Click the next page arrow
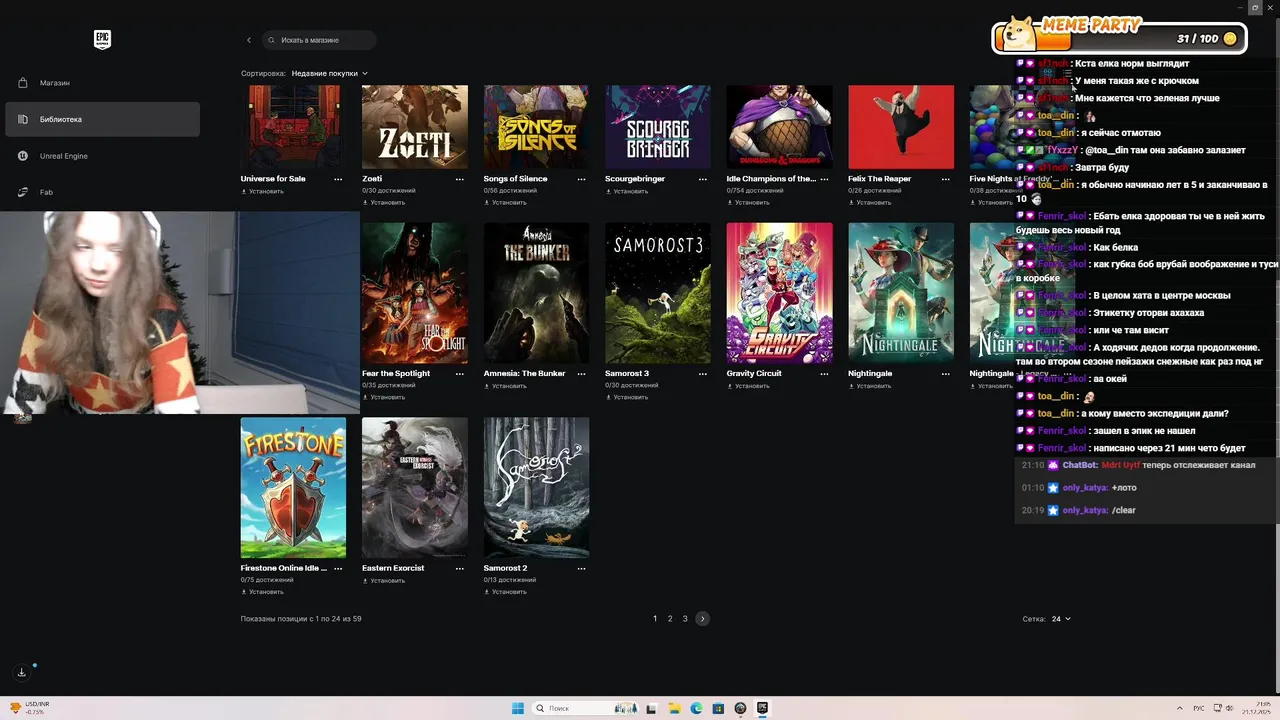 click(702, 619)
